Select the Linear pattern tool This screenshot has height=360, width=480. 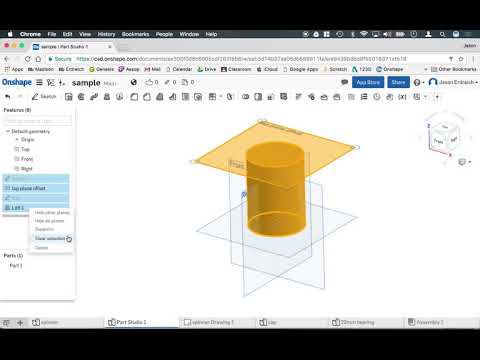coord(212,97)
